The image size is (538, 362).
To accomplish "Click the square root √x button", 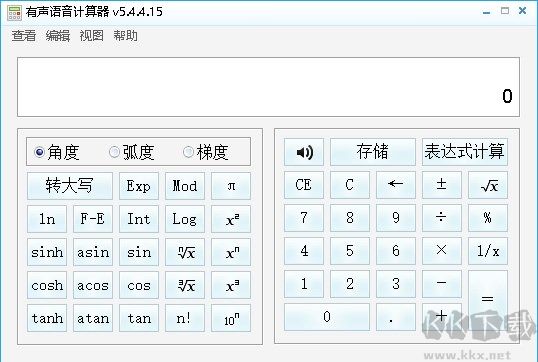I will pos(488,185).
